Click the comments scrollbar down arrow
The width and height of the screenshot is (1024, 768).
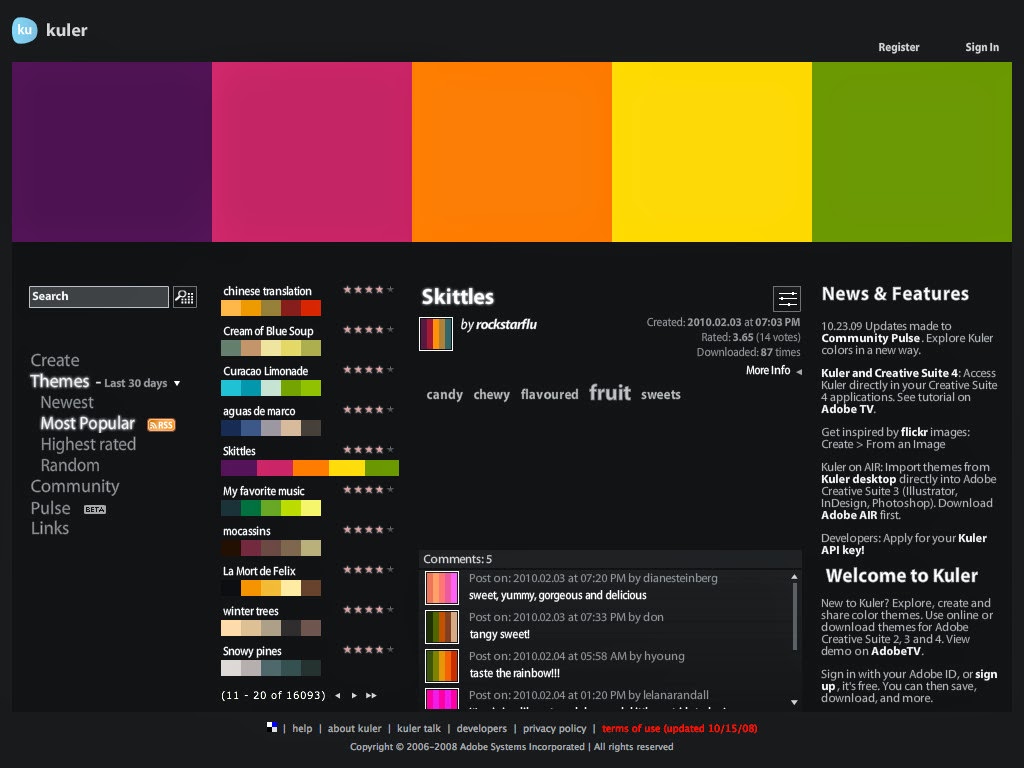click(x=794, y=702)
